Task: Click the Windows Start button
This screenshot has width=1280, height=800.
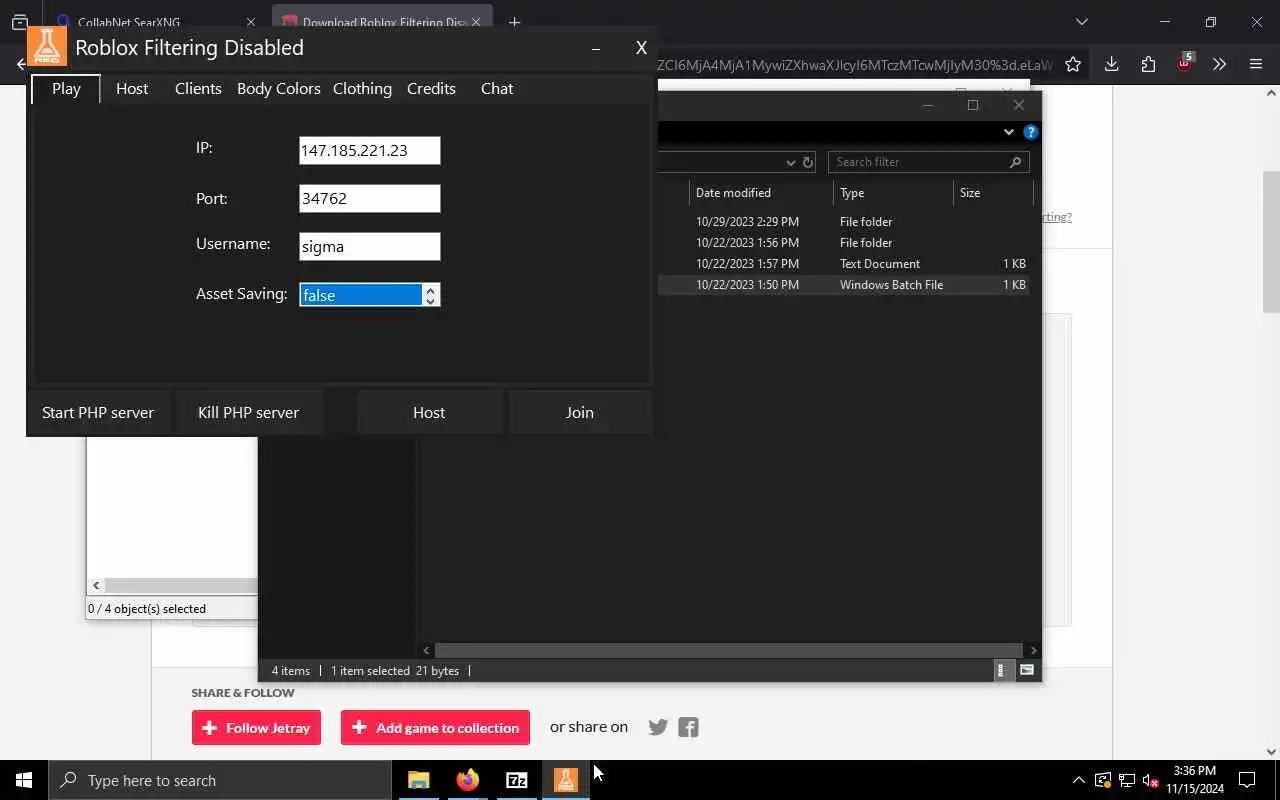Action: click(x=24, y=780)
